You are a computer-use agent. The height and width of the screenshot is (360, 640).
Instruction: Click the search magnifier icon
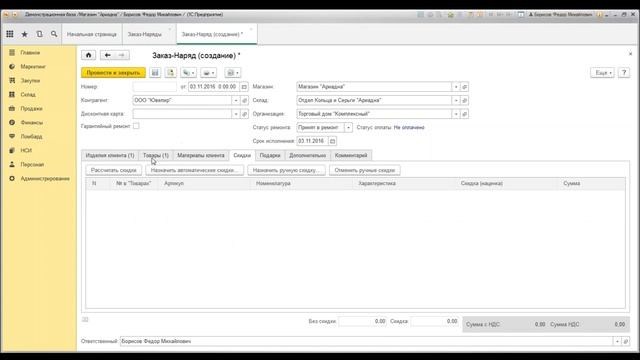54,34
